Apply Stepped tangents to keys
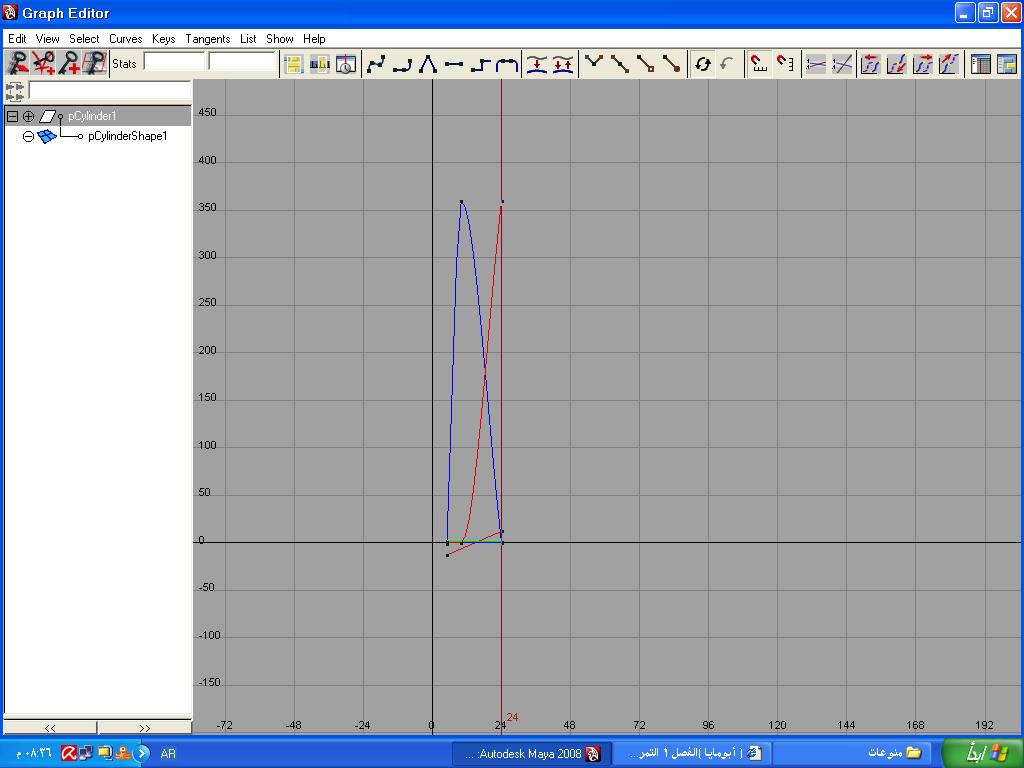Screen dimensions: 1024x768 480,64
